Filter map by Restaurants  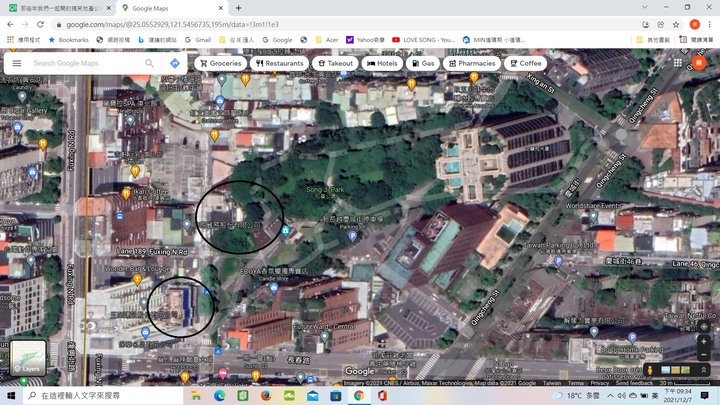click(280, 63)
